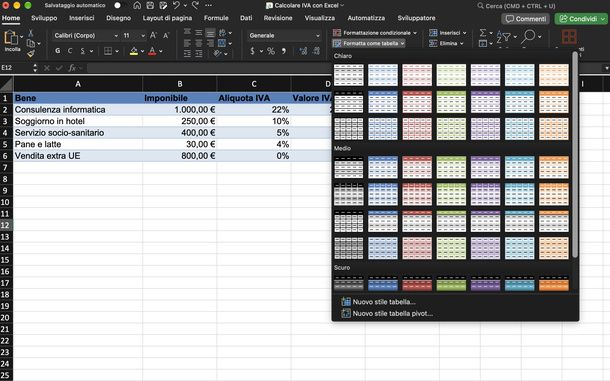Viewport: 610px width, 381px height.
Task: Select the dark orange style under Scuro
Action: [554, 283]
